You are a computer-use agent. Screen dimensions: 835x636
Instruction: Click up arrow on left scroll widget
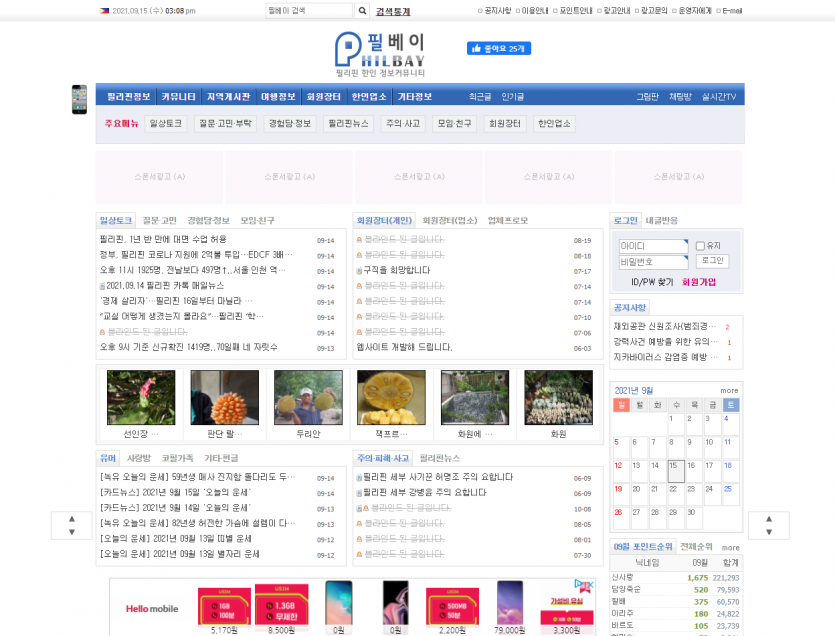coord(71,518)
